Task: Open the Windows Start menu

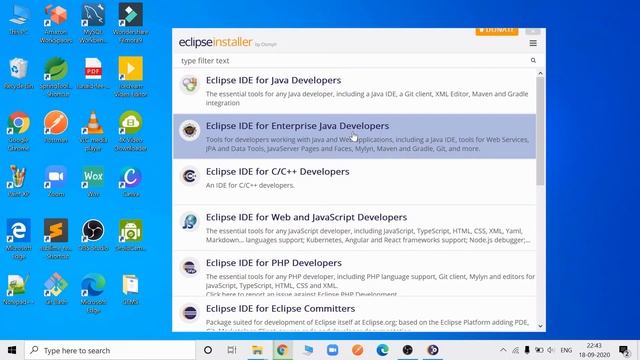Action: pos(12,350)
